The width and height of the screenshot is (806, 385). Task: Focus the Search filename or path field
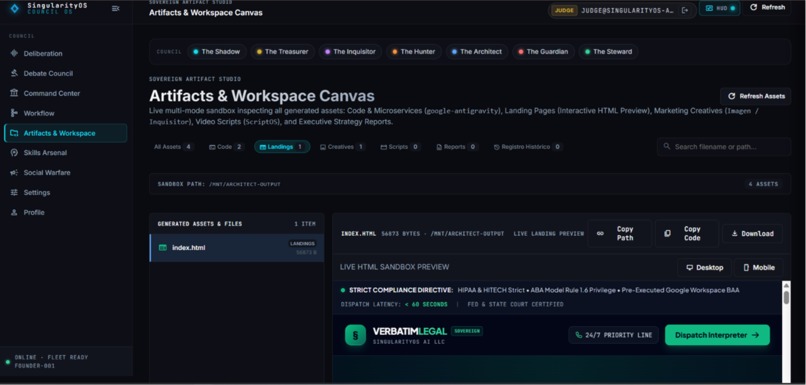pyautogui.click(x=724, y=146)
